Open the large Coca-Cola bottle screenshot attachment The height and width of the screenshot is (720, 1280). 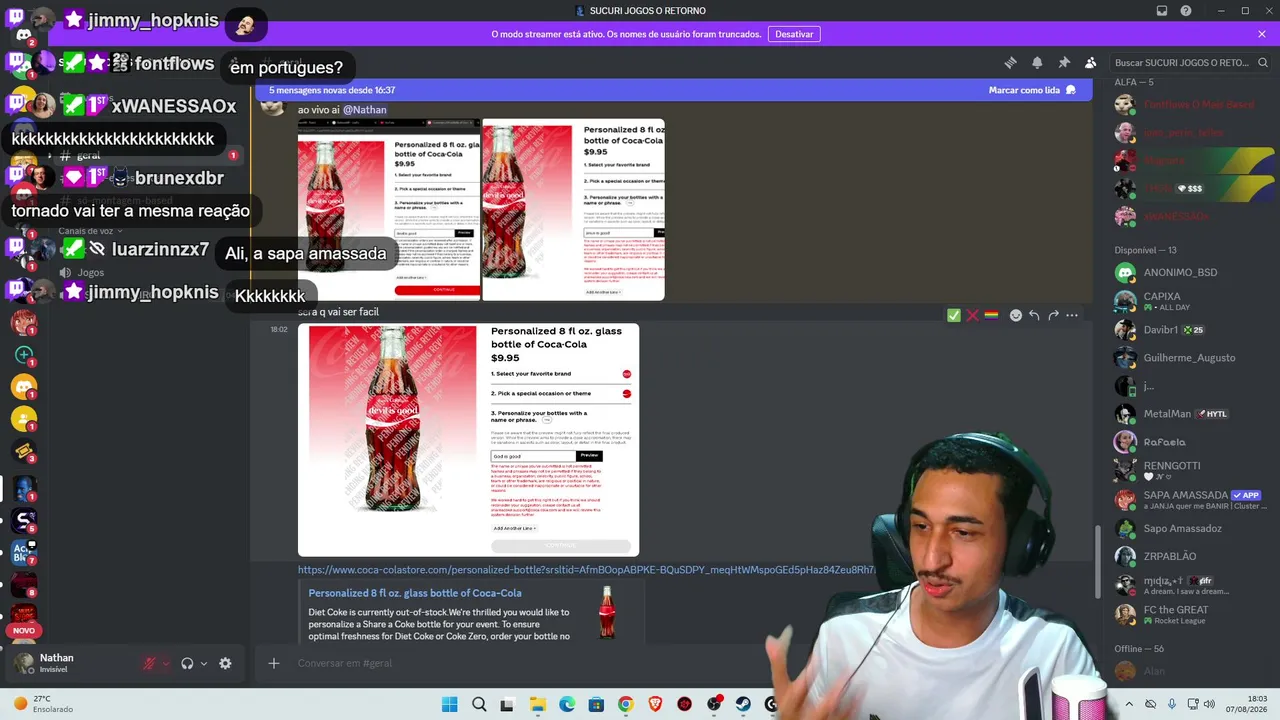[x=468, y=439]
